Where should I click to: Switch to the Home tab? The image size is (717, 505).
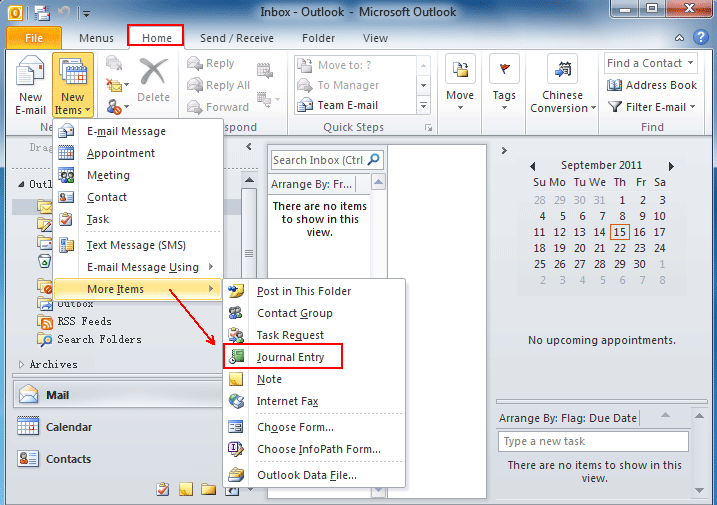click(x=156, y=38)
